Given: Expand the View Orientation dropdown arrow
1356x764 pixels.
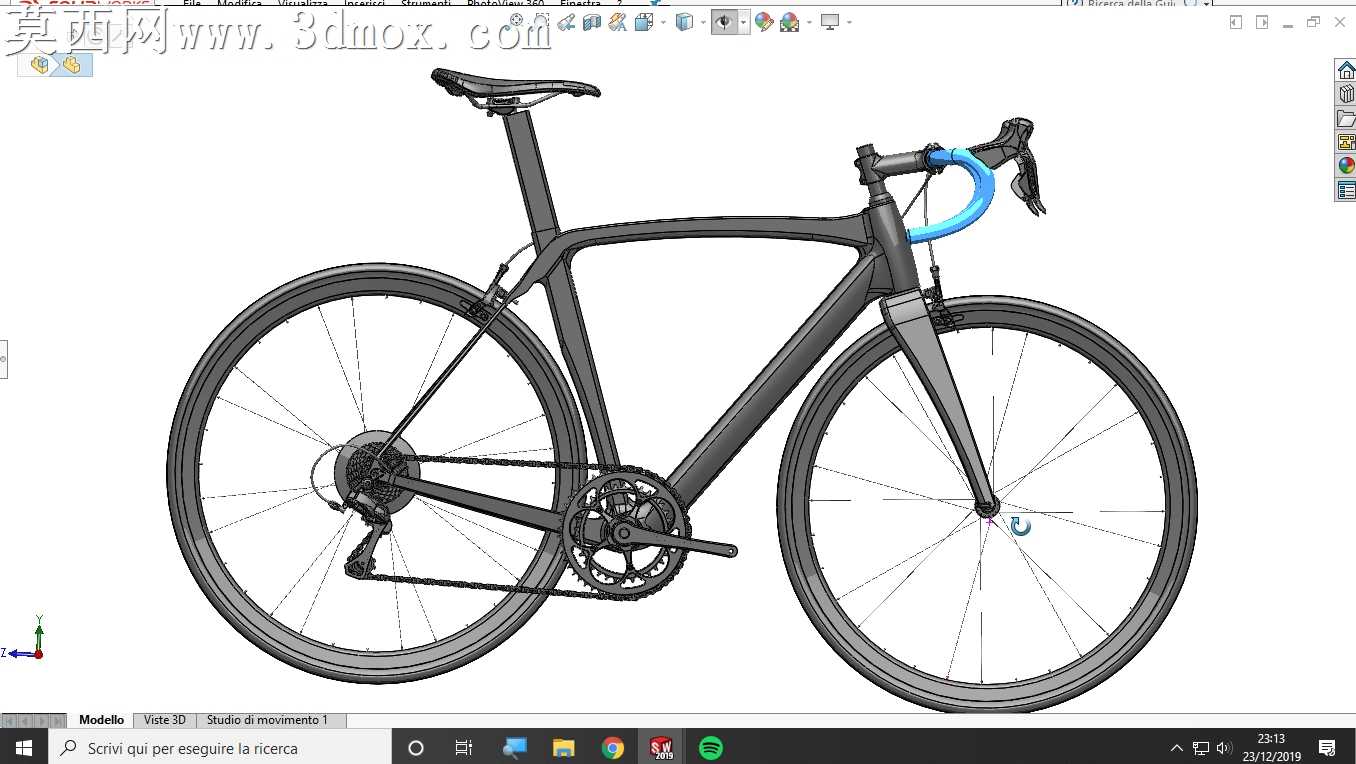Looking at the screenshot, I should point(663,22).
